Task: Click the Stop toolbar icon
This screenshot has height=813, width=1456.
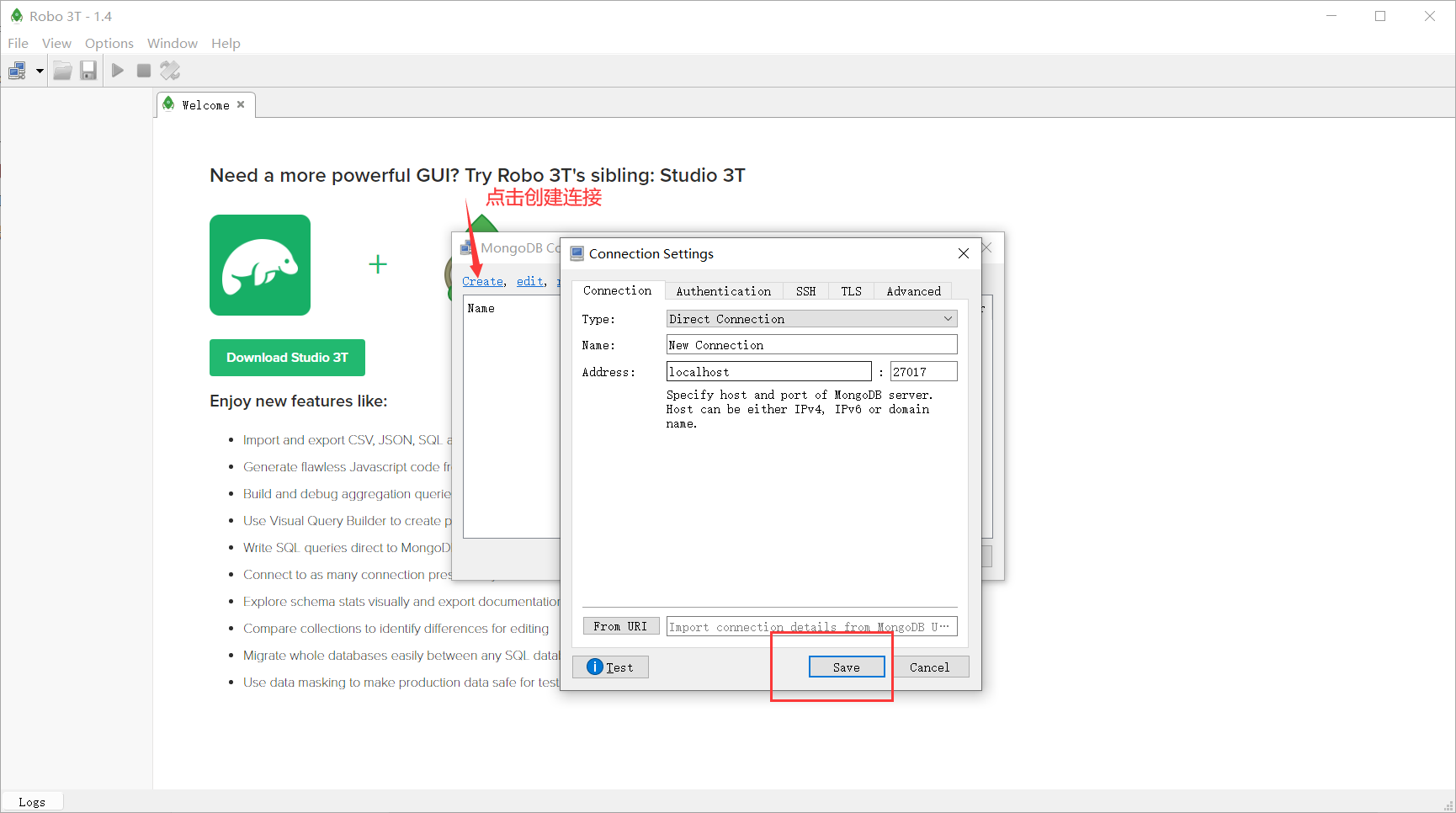Action: point(144,71)
